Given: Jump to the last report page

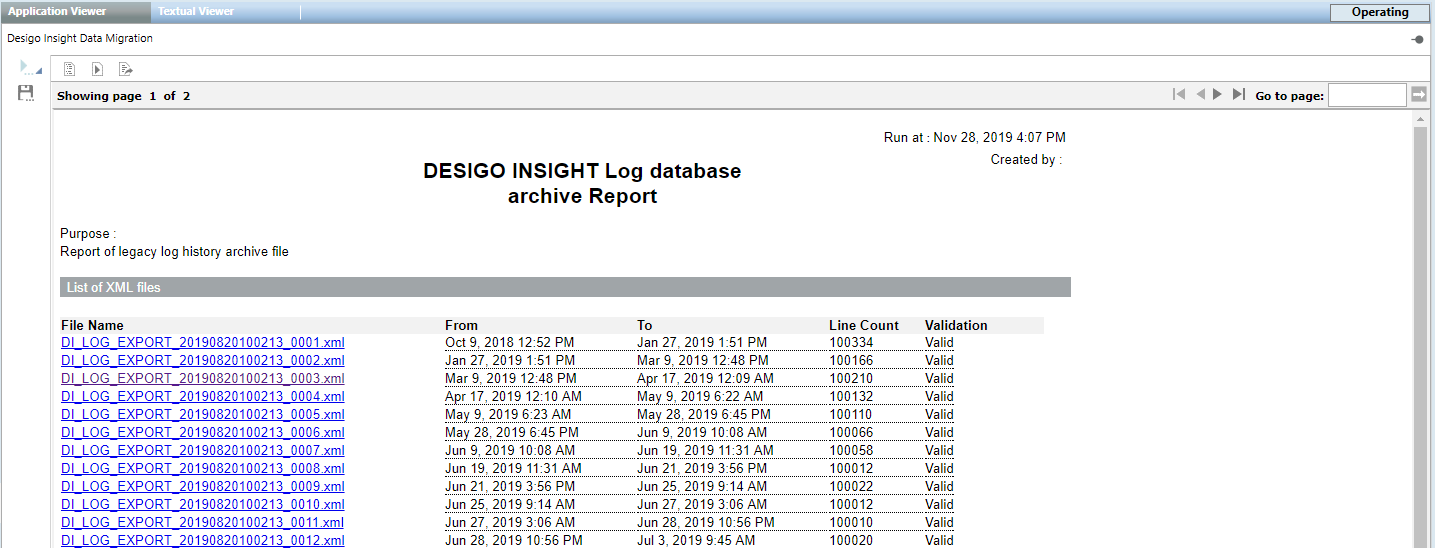Looking at the screenshot, I should pyautogui.click(x=1238, y=94).
